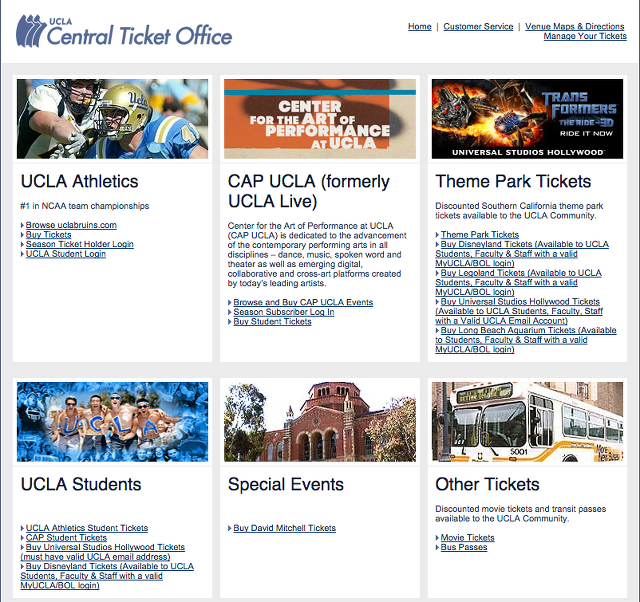
Task: Open Buy Universal Studios Hollywood Tickets under Theme Park
Action: click(x=519, y=311)
